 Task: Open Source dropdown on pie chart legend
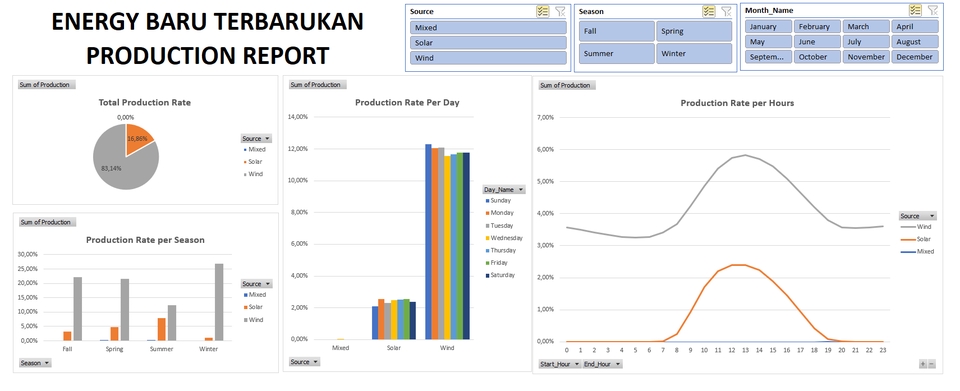[257, 139]
